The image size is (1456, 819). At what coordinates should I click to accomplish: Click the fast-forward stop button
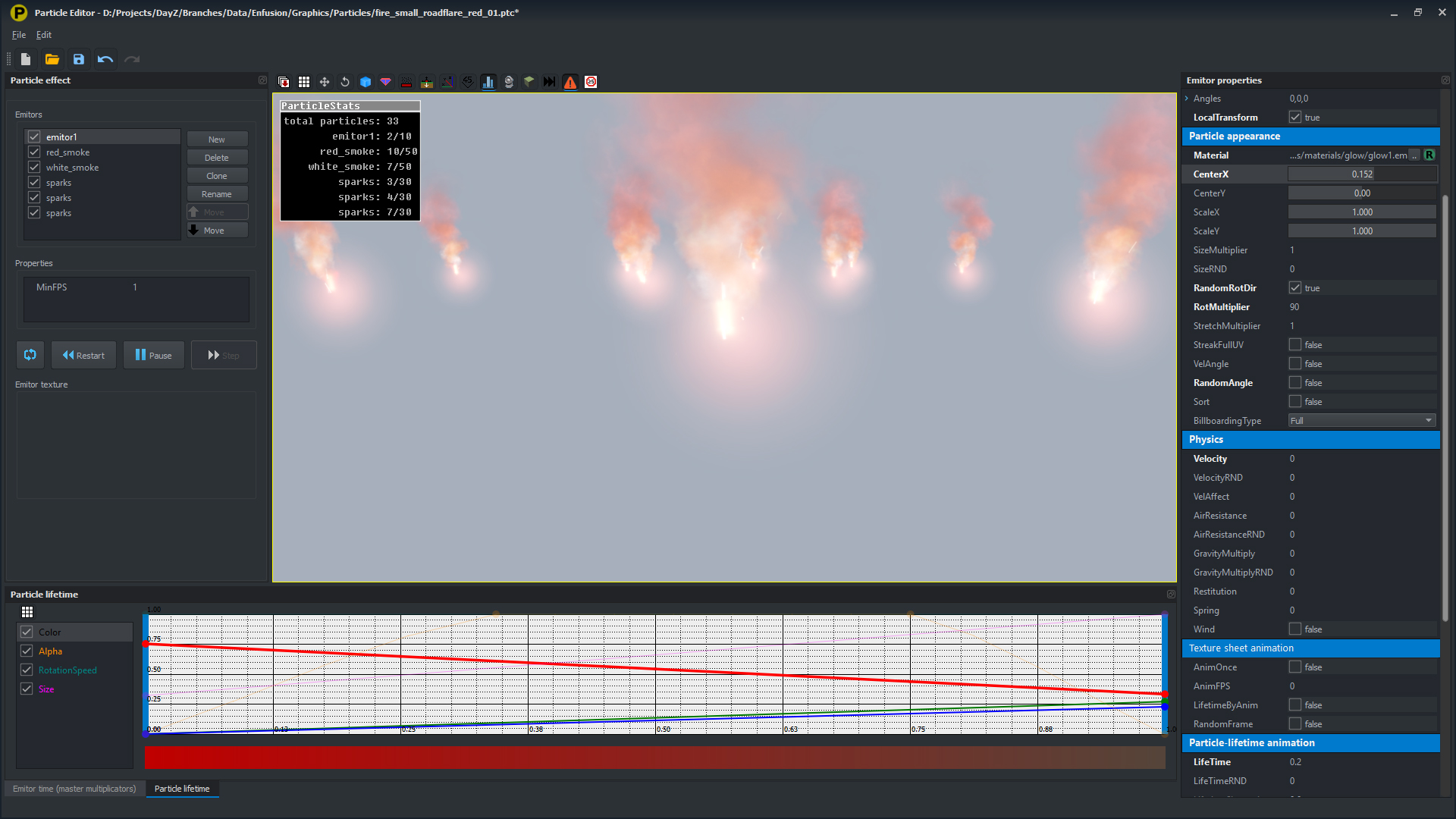(x=223, y=355)
